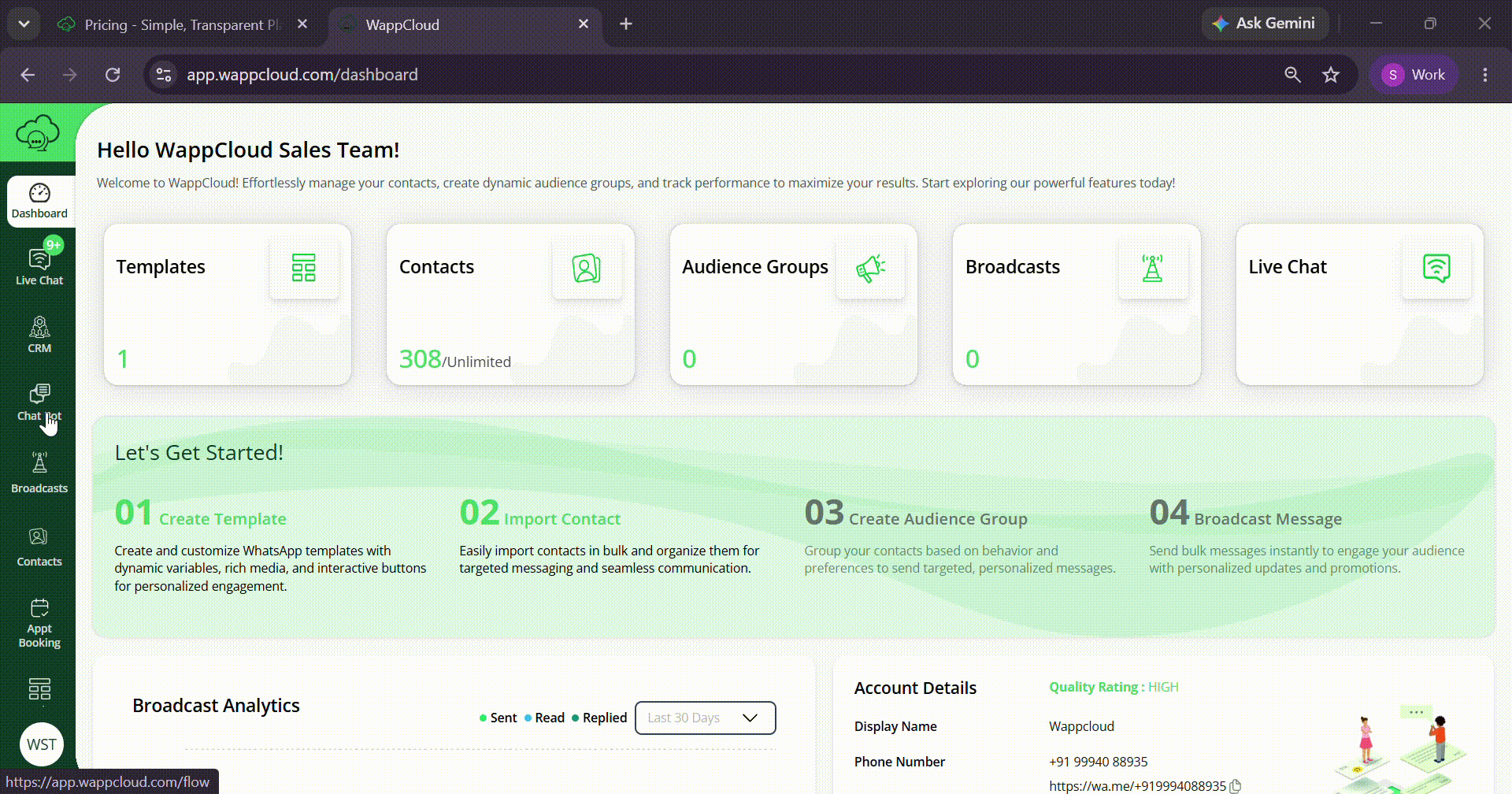Click the Broadcast Analytics heading
The image size is (1512, 794).
(216, 706)
